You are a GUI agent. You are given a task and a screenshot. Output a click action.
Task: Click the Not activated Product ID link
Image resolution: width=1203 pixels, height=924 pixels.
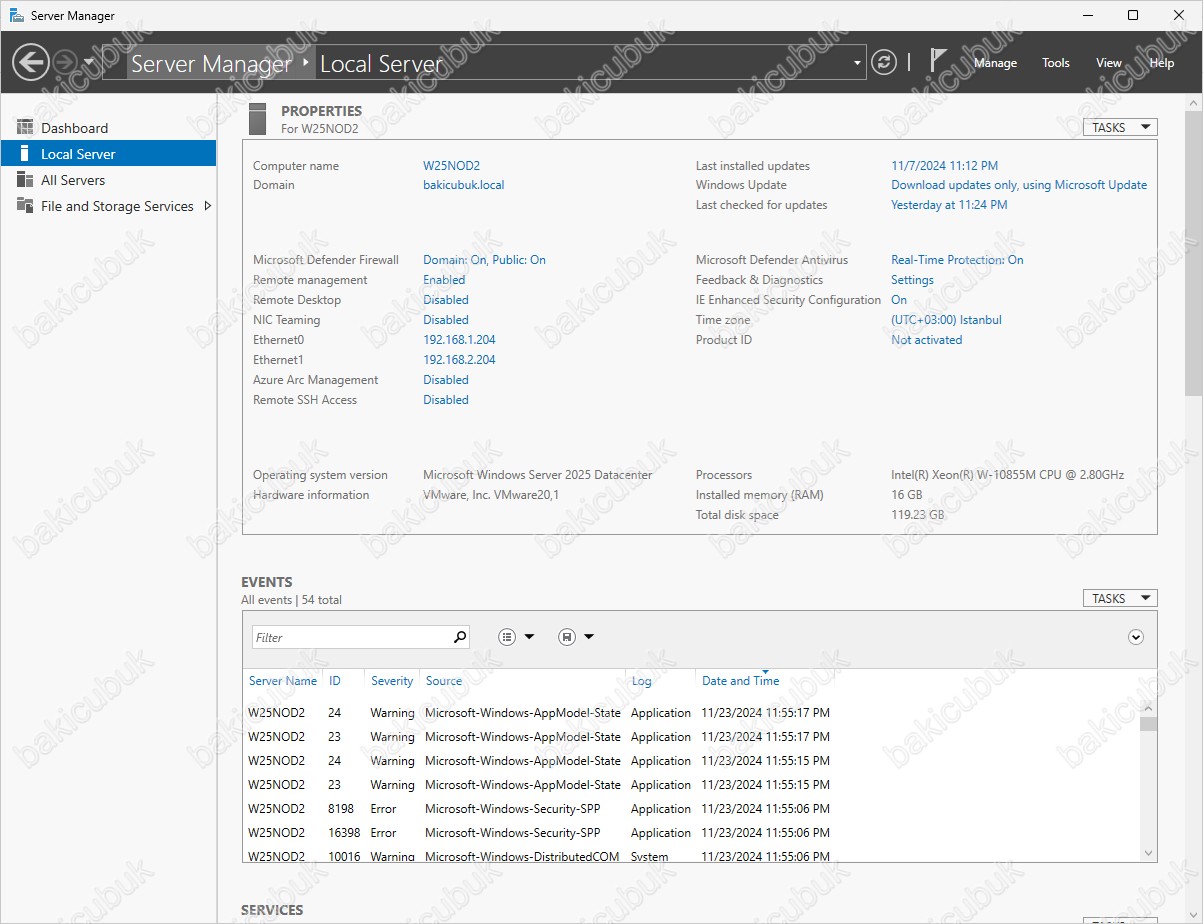[926, 340]
